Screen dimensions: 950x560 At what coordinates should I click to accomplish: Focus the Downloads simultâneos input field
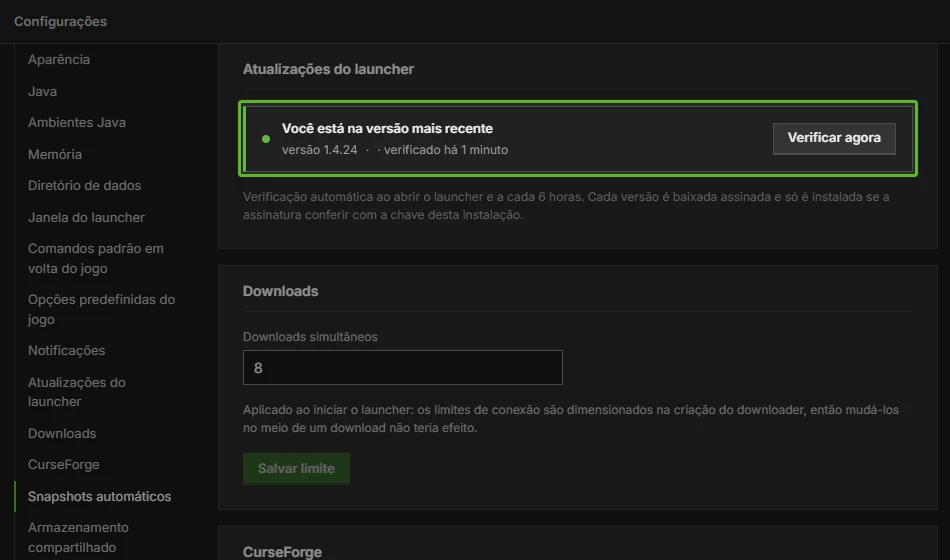tap(402, 367)
